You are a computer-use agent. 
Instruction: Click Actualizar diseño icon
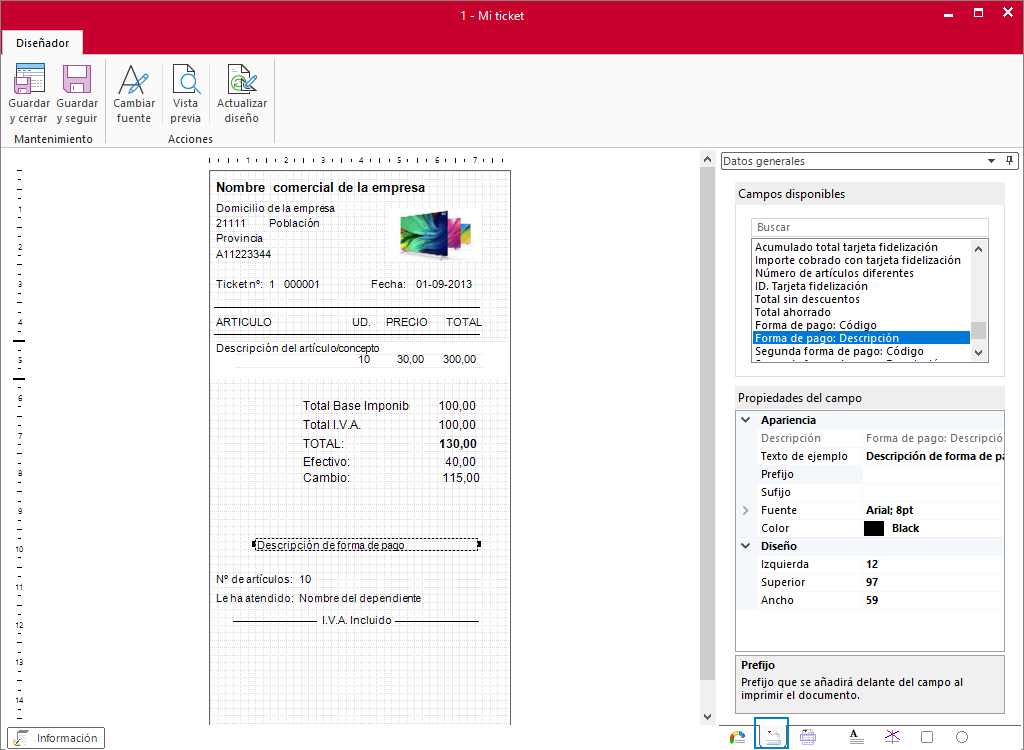pyautogui.click(x=242, y=78)
